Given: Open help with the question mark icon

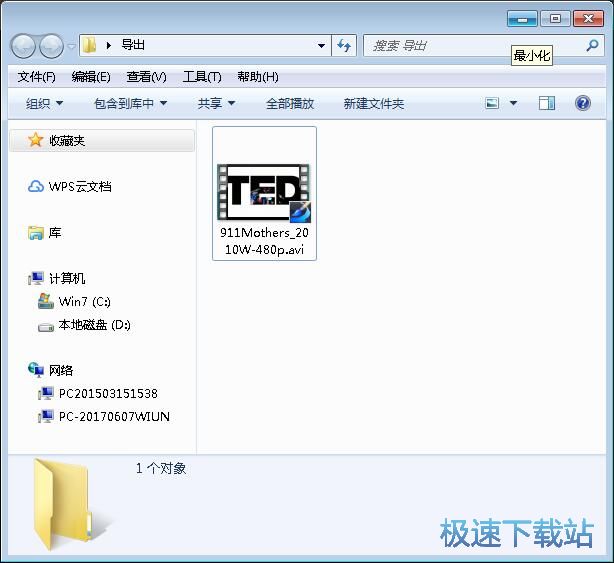Looking at the screenshot, I should [583, 103].
